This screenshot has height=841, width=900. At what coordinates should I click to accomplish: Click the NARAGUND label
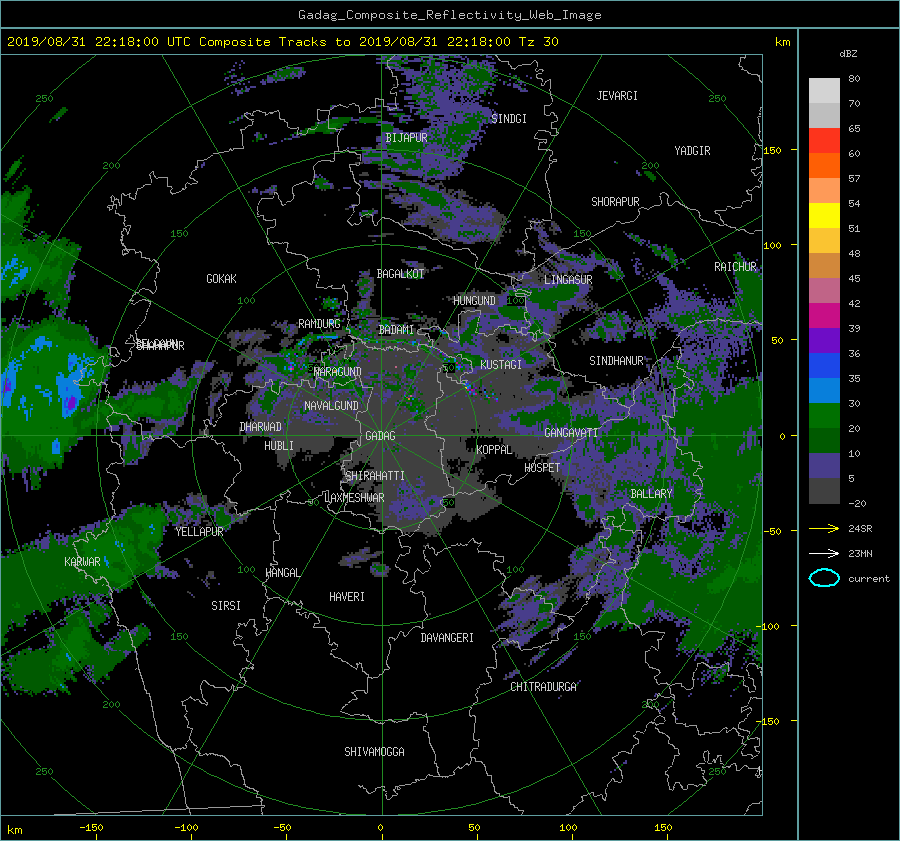point(338,371)
